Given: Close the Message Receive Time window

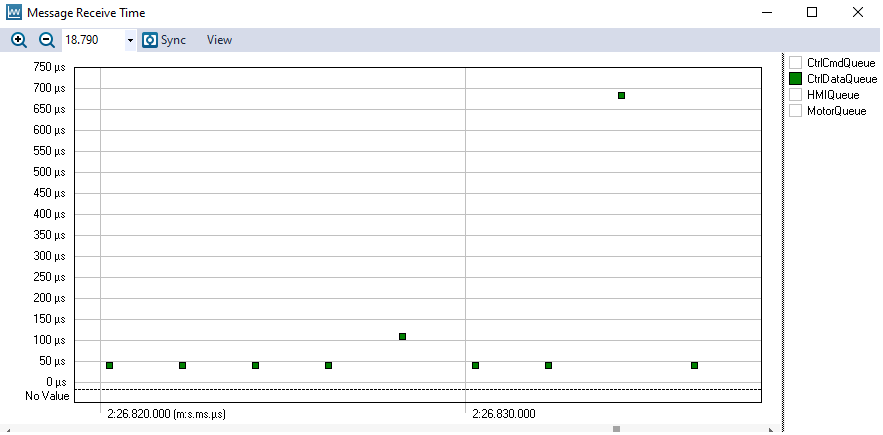Looking at the screenshot, I should coord(858,12).
